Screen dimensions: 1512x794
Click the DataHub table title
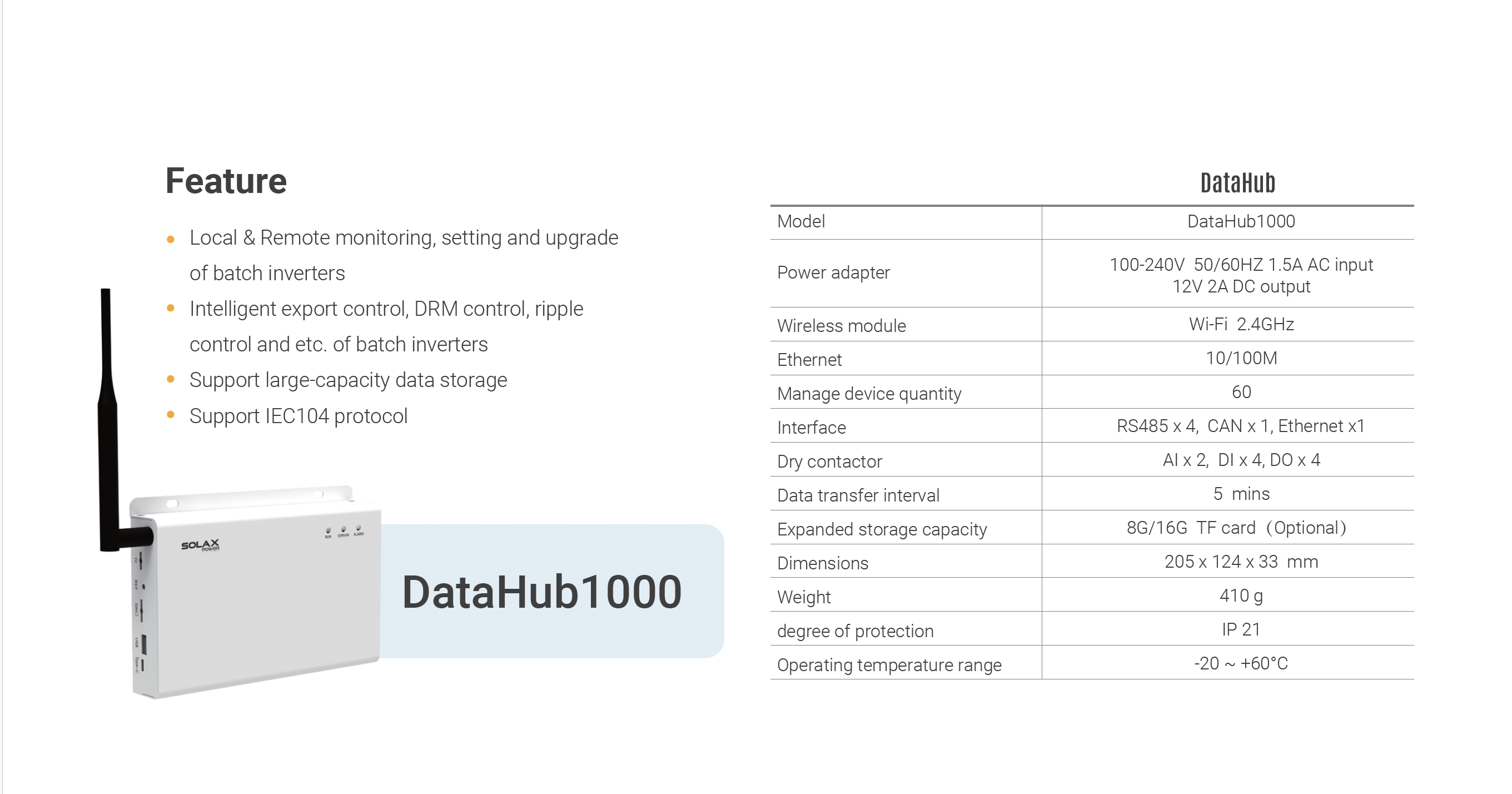pos(1237,183)
